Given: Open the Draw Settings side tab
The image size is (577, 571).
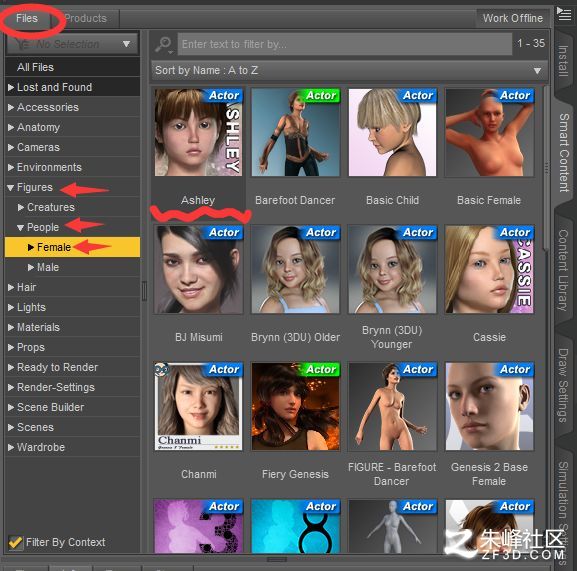Looking at the screenshot, I should tap(563, 385).
